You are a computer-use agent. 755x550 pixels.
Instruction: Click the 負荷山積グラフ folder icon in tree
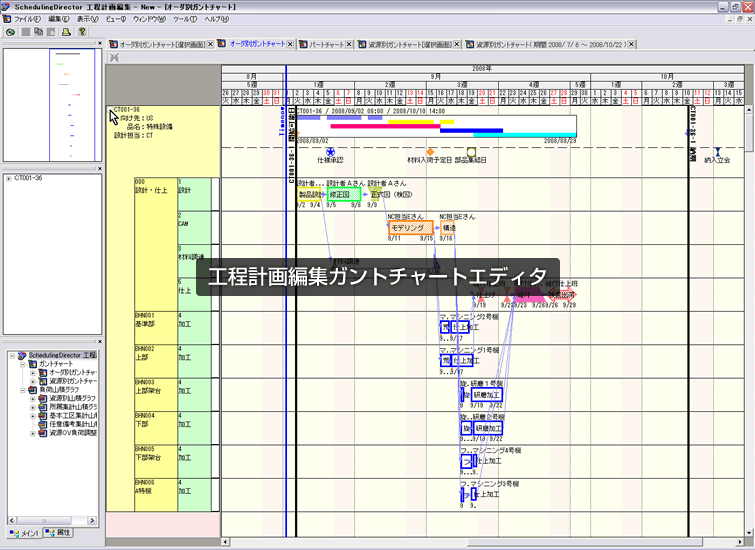(x=33, y=390)
